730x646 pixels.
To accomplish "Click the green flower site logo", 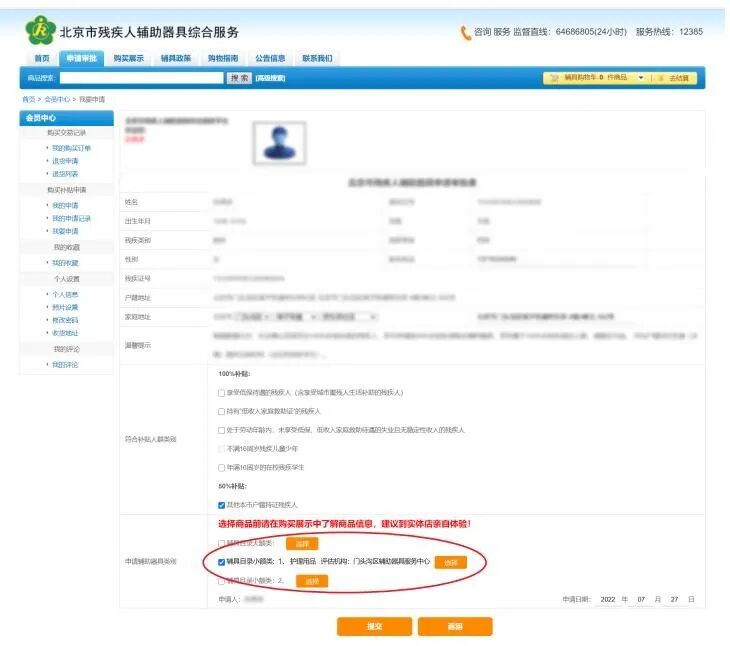I will click(x=41, y=30).
